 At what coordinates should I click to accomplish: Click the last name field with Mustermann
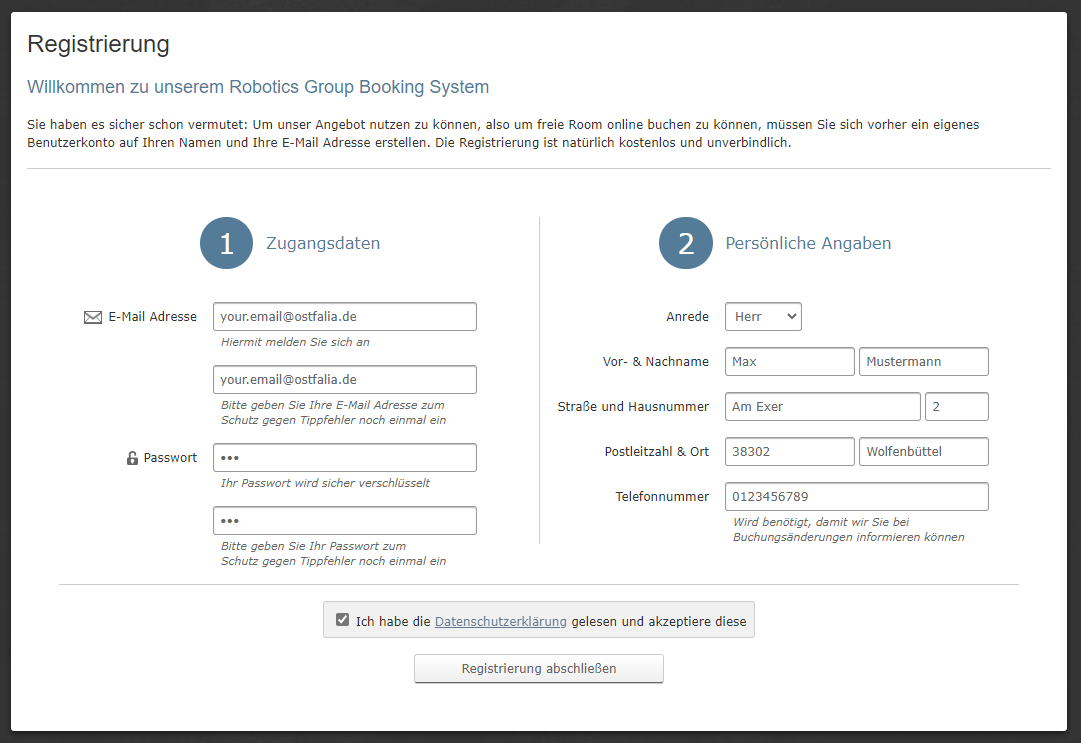coord(923,362)
